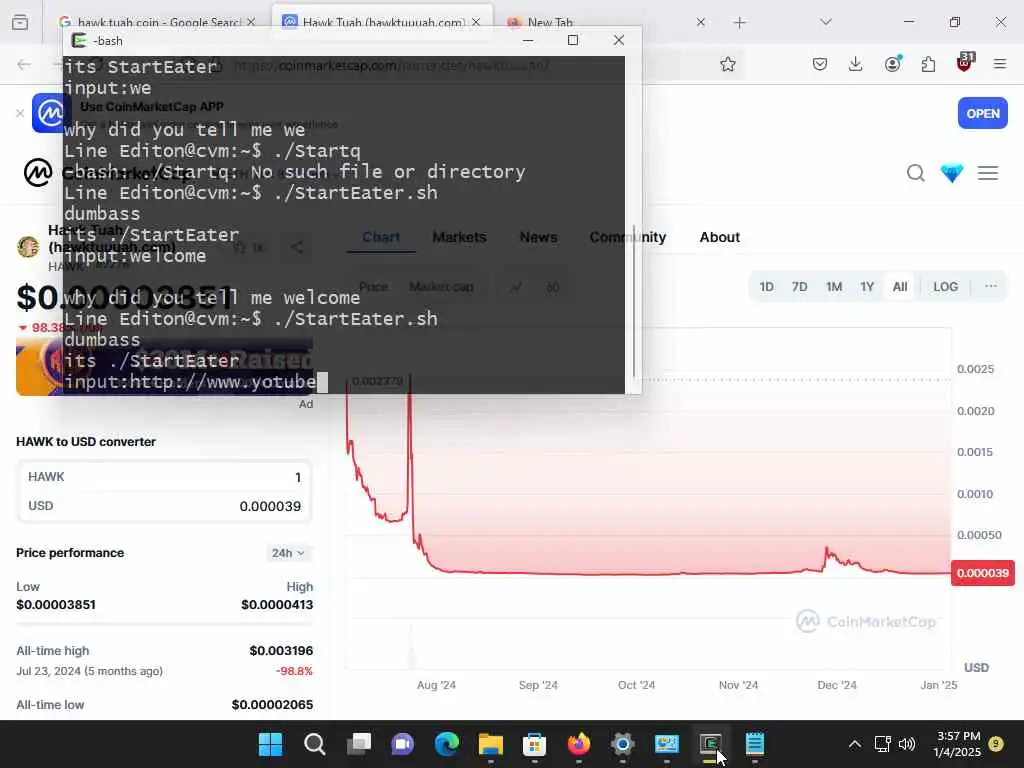The image size is (1024, 768).
Task: Click the HAWK to USD converter heading
Action: point(86,441)
